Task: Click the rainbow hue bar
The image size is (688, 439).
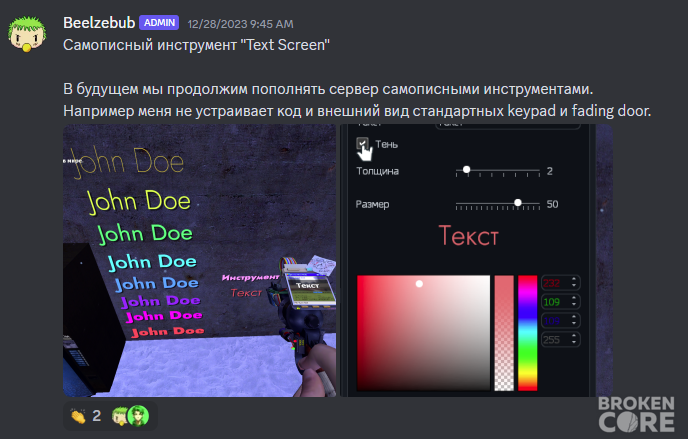Action: (527, 333)
